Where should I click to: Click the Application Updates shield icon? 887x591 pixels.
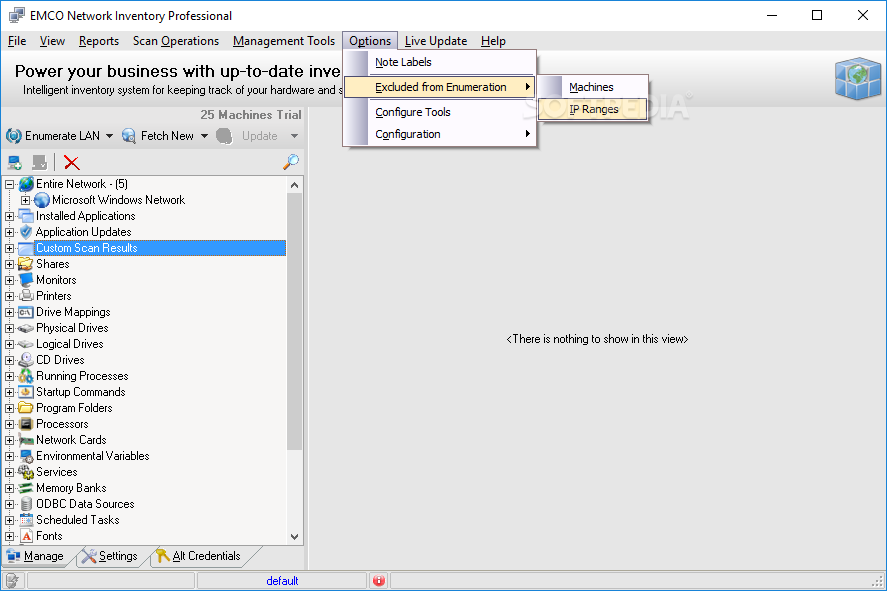26,232
